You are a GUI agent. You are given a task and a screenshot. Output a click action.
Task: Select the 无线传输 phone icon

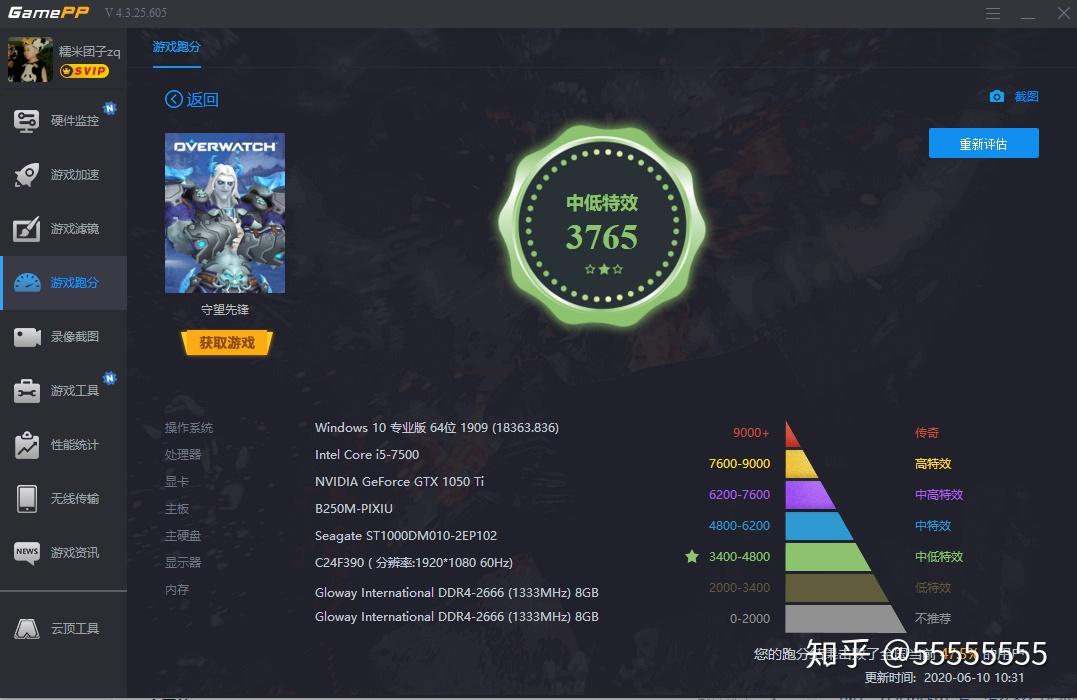click(27, 499)
